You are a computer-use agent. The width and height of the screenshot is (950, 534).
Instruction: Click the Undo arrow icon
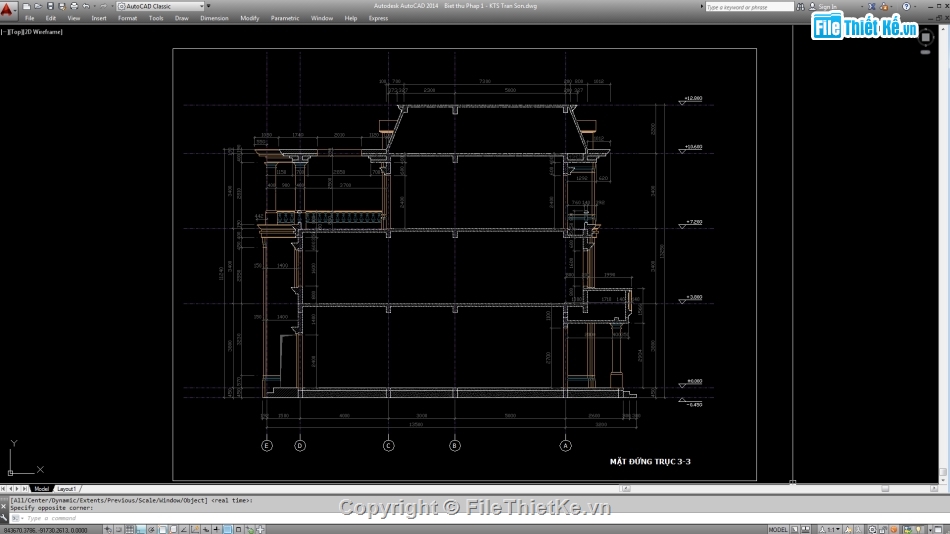pos(86,6)
